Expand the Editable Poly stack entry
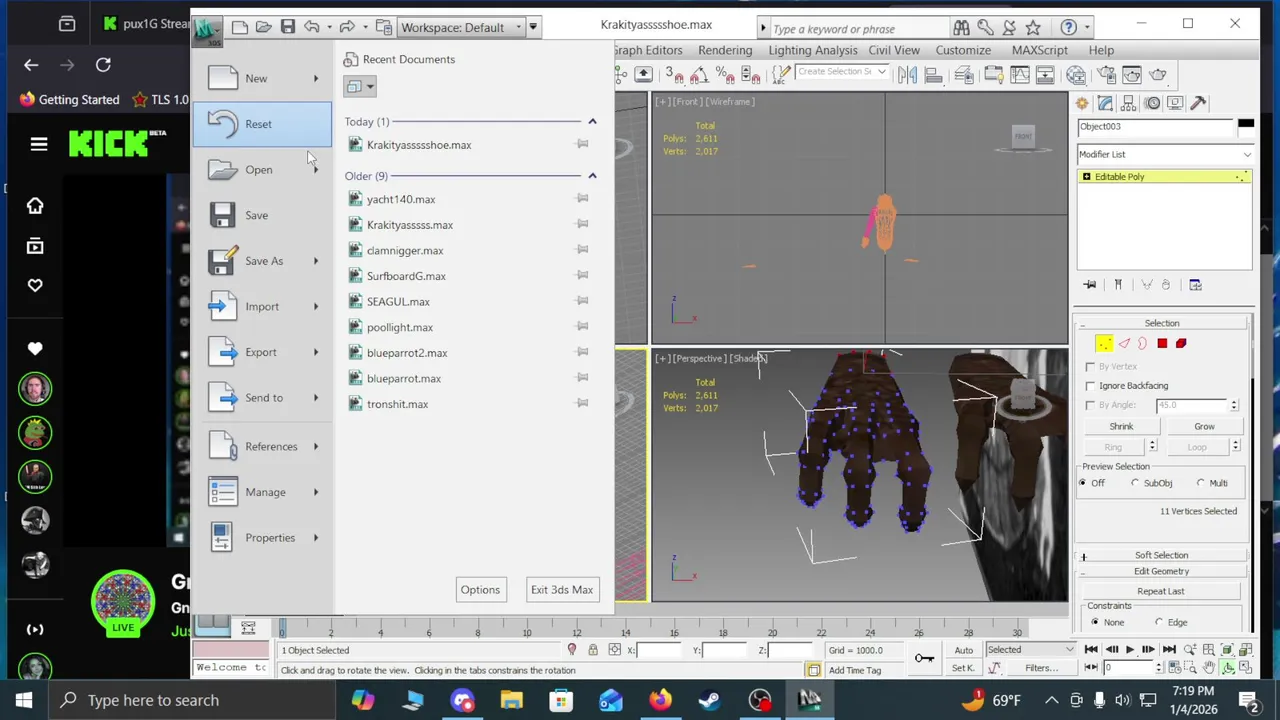This screenshot has height=720, width=1280. [1086, 177]
